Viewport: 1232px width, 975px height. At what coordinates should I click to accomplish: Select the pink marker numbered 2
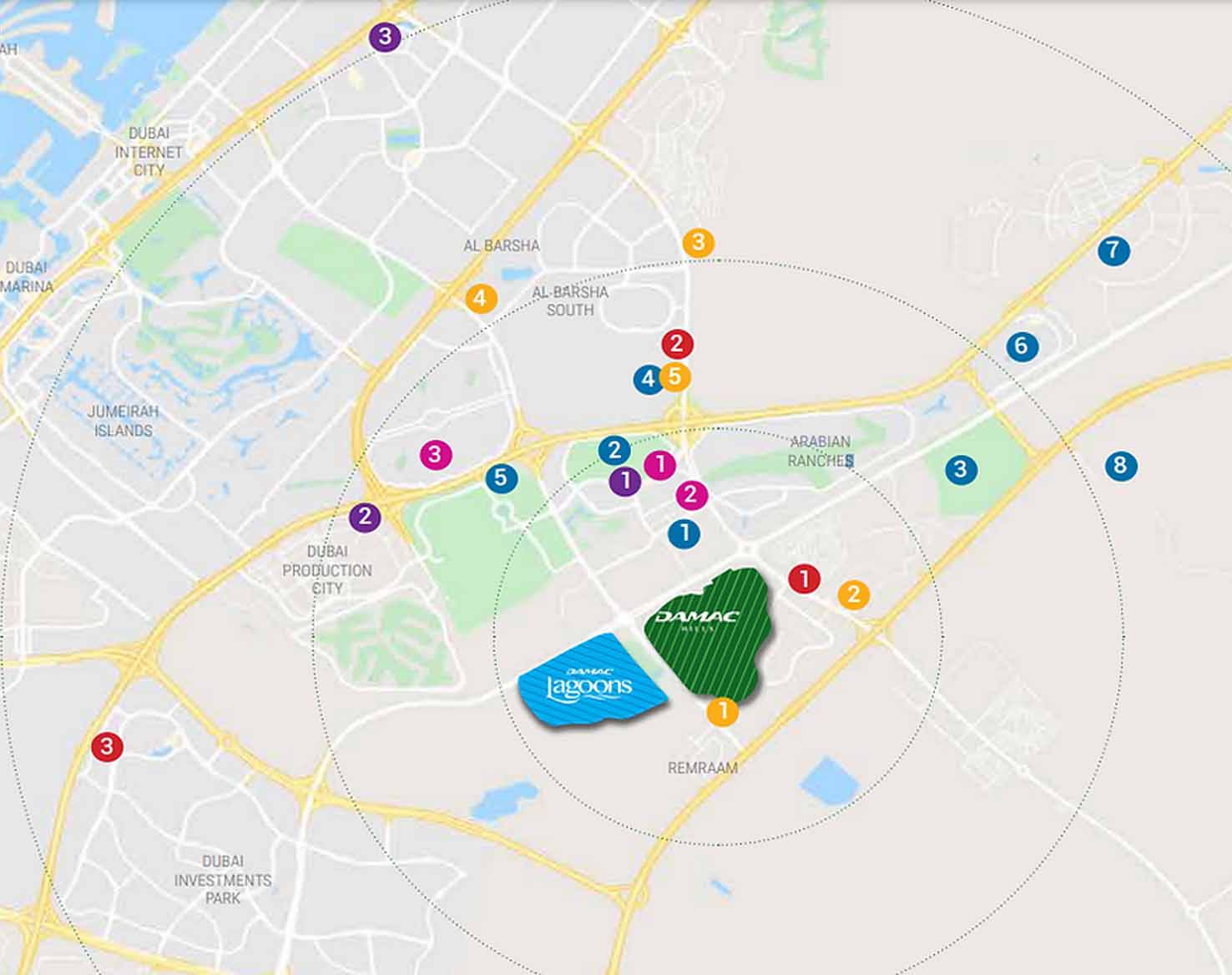(x=691, y=495)
